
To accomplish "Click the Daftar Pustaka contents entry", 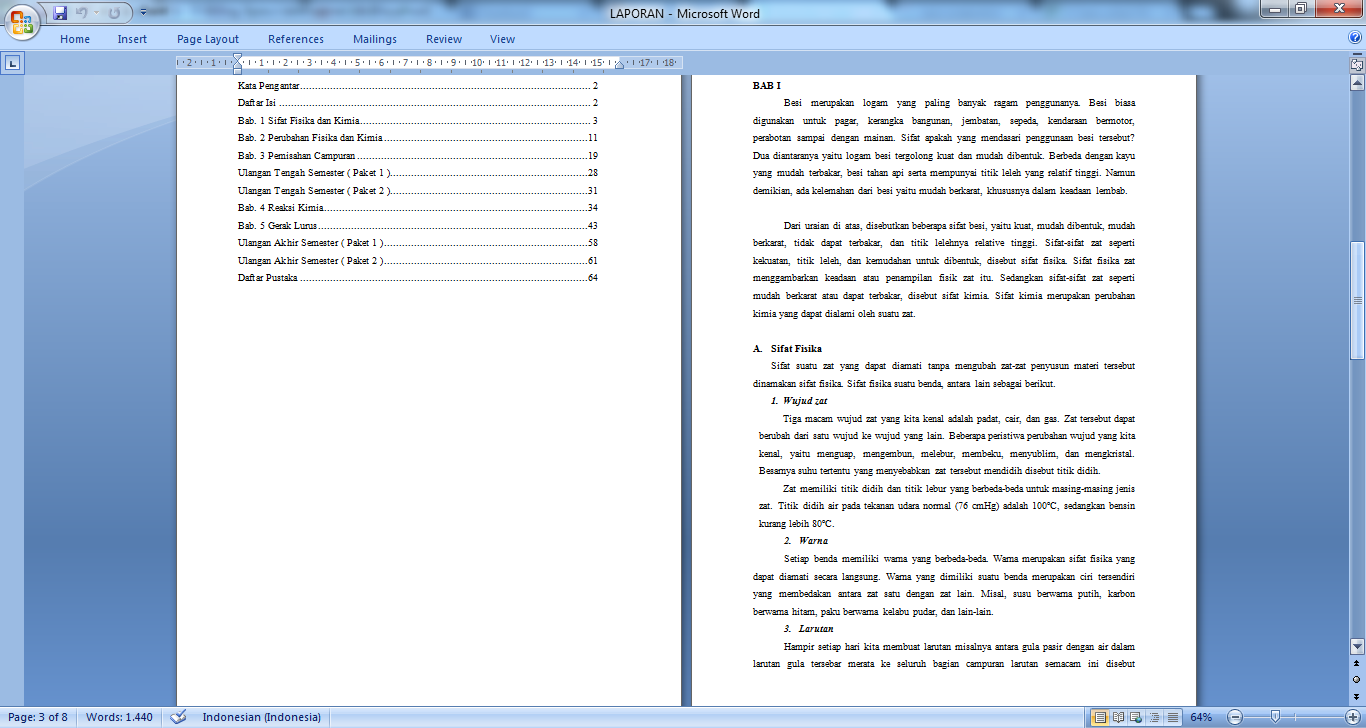I will tap(418, 278).
